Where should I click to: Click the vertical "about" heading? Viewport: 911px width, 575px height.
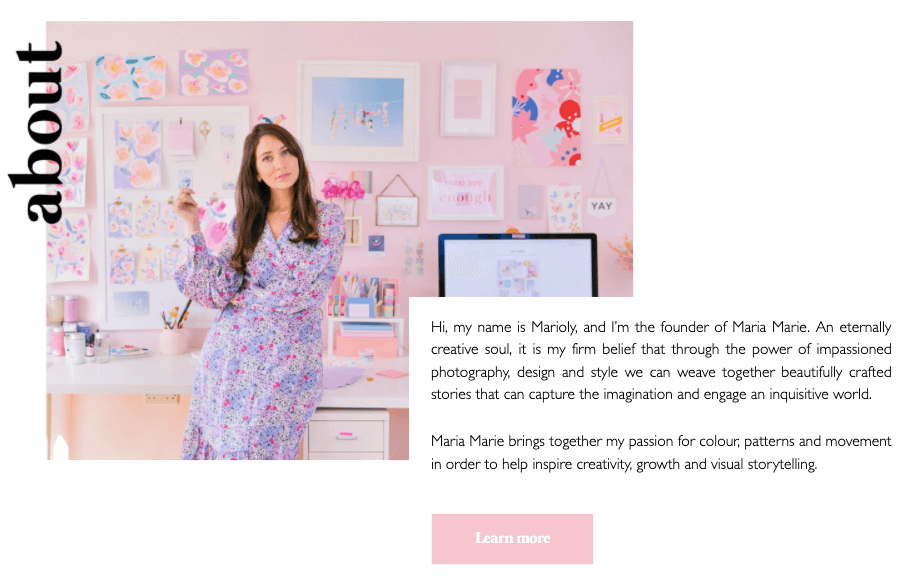(x=36, y=132)
